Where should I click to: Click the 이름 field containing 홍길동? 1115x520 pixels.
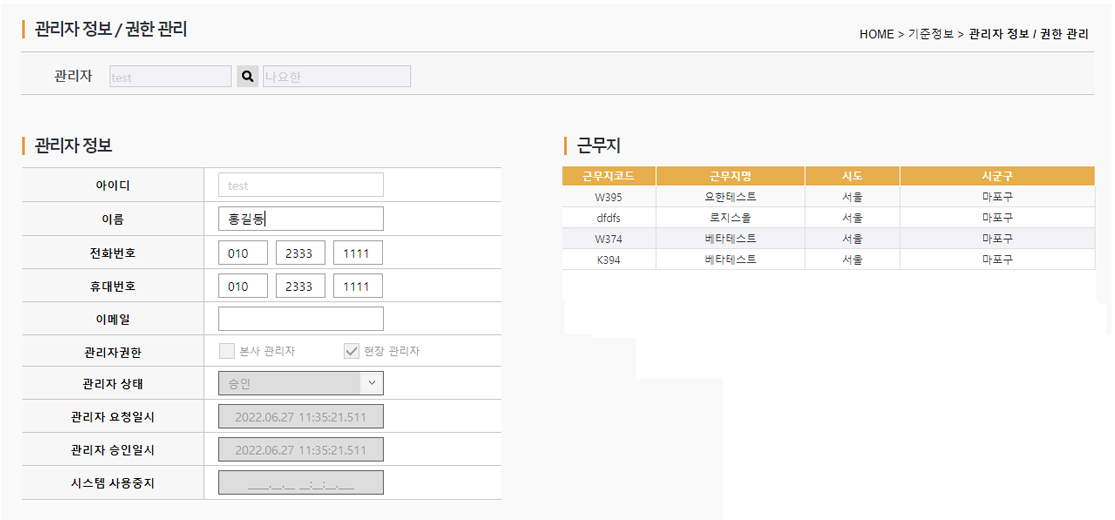(300, 219)
